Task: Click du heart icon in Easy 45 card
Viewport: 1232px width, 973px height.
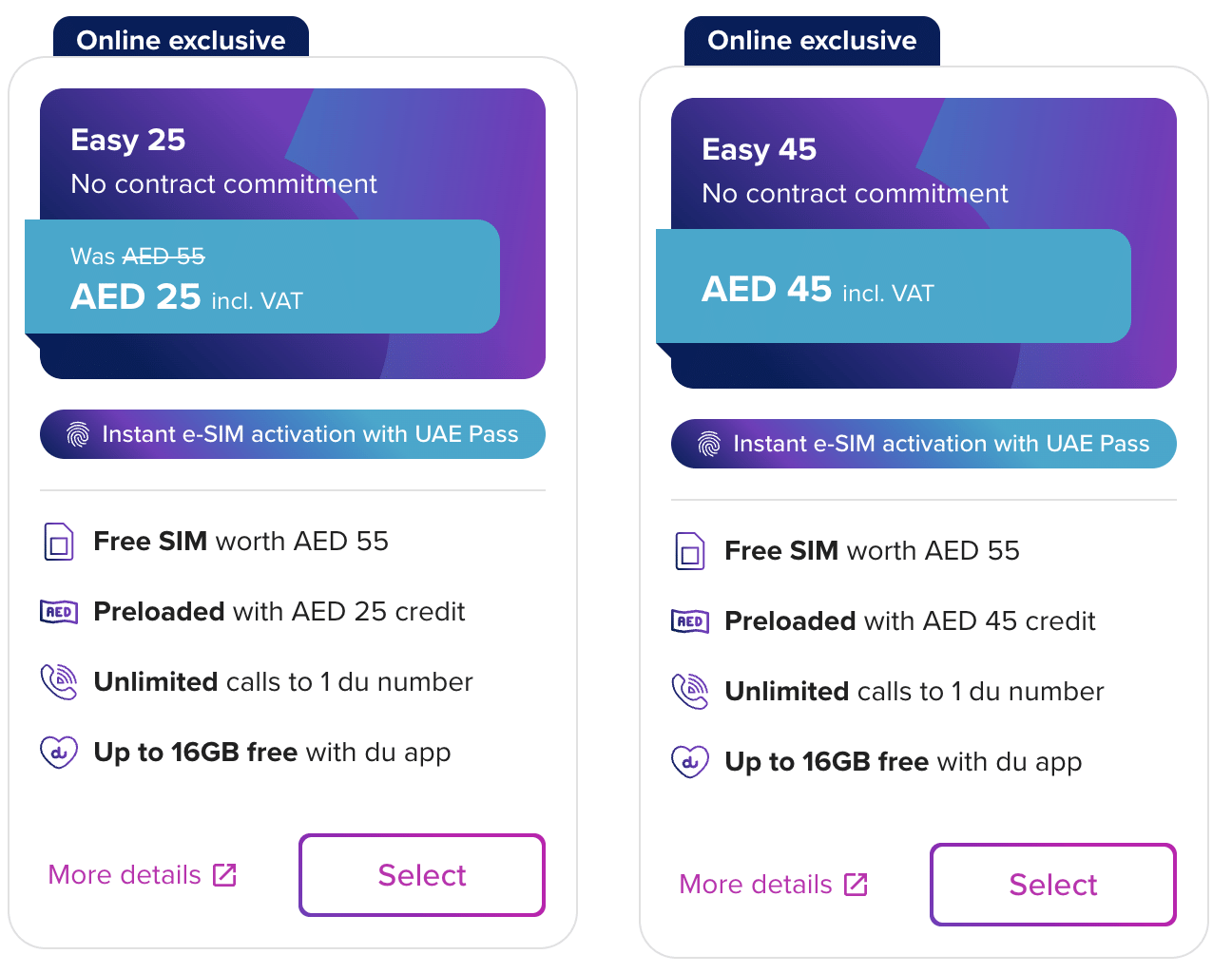Action: pyautogui.click(x=690, y=762)
